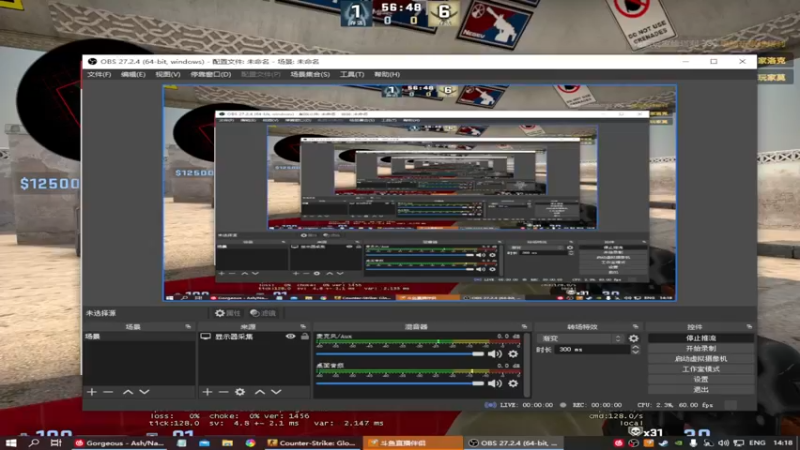The image size is (800, 450).
Task: Click the ENG language indicator
Action: 757,443
